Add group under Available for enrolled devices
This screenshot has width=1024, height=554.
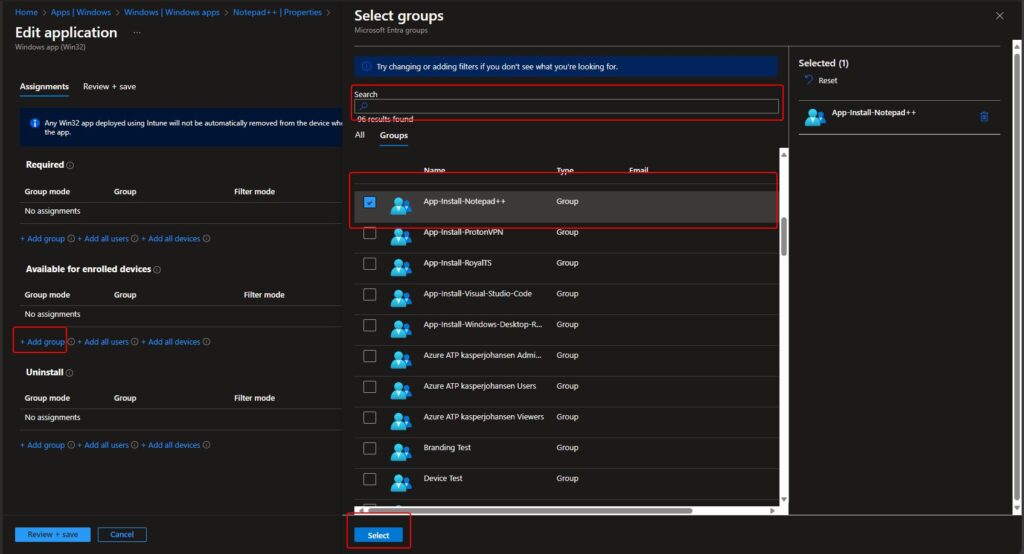click(42, 342)
